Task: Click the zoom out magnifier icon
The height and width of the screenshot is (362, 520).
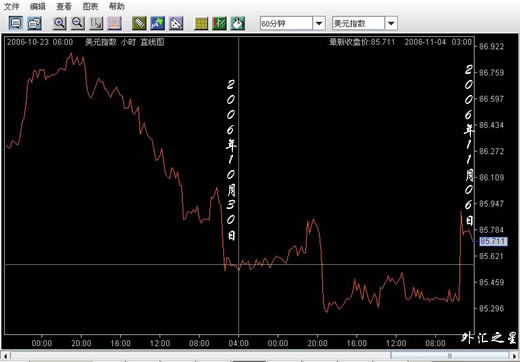Action: 78,23
